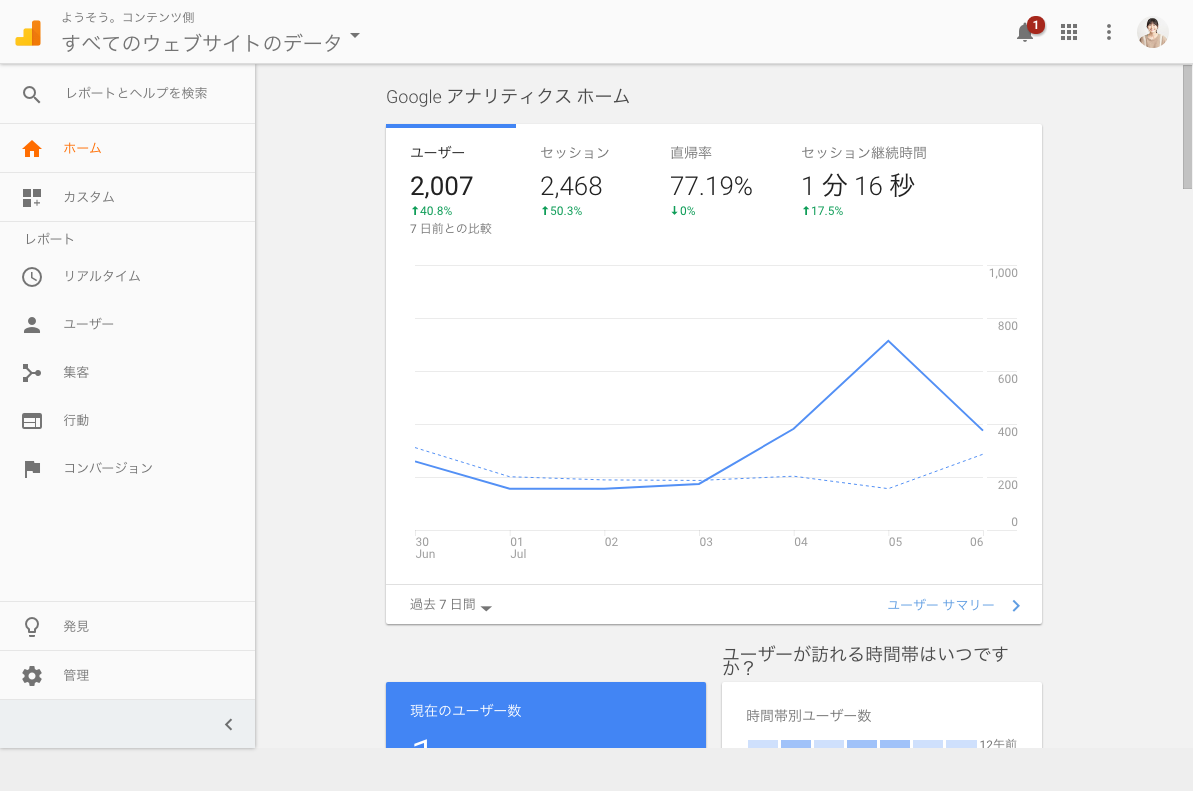
Task: Click the カスタム dashboard icon
Action: pyautogui.click(x=32, y=198)
